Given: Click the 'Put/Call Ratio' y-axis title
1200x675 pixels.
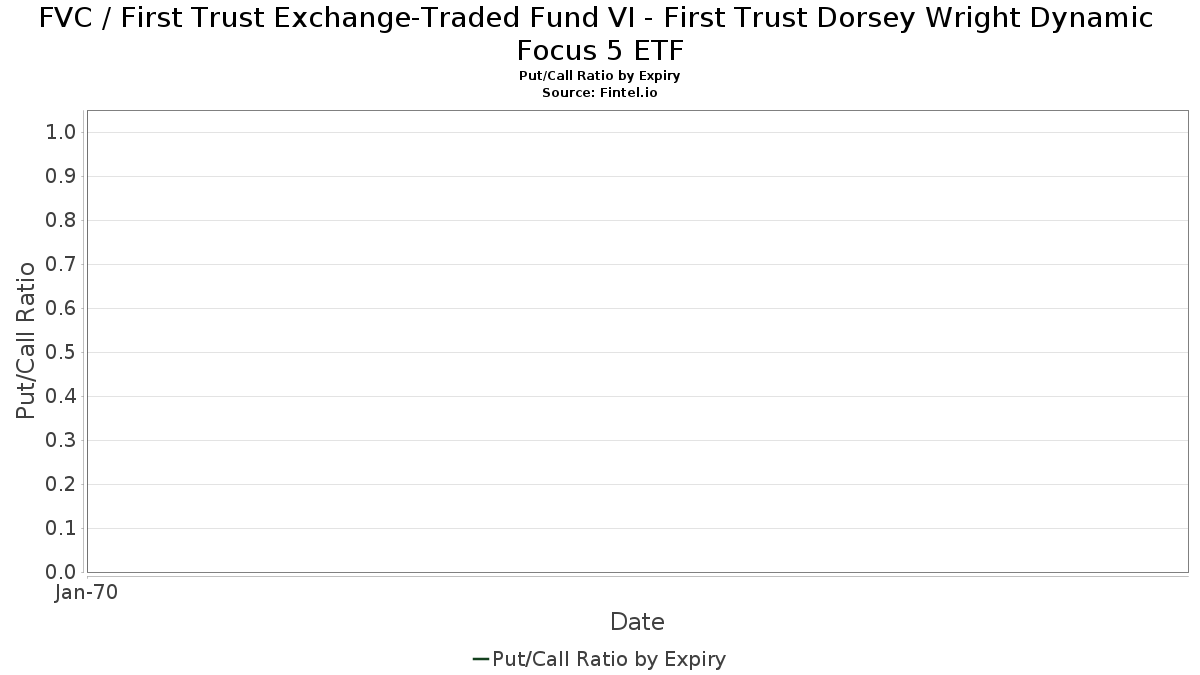Looking at the screenshot, I should (x=27, y=340).
